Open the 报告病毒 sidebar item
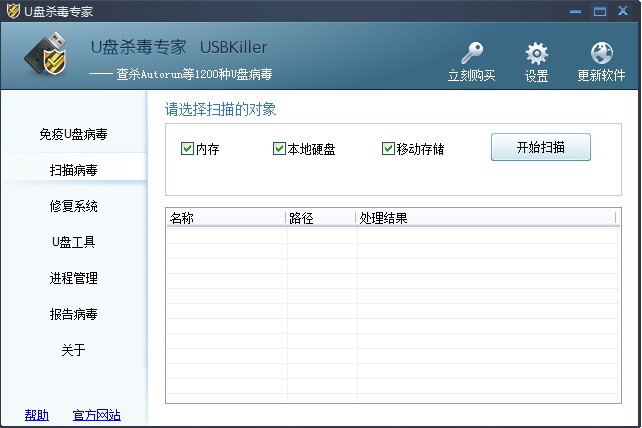The height and width of the screenshot is (428, 642). tap(73, 314)
